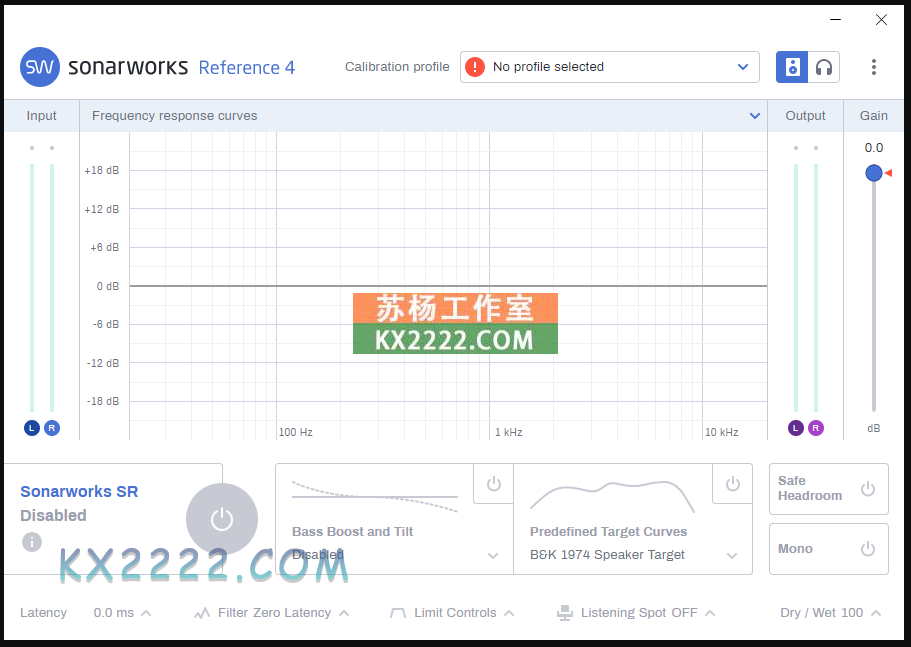911x647 pixels.
Task: Click the Gain slider handle
Action: pos(873,172)
